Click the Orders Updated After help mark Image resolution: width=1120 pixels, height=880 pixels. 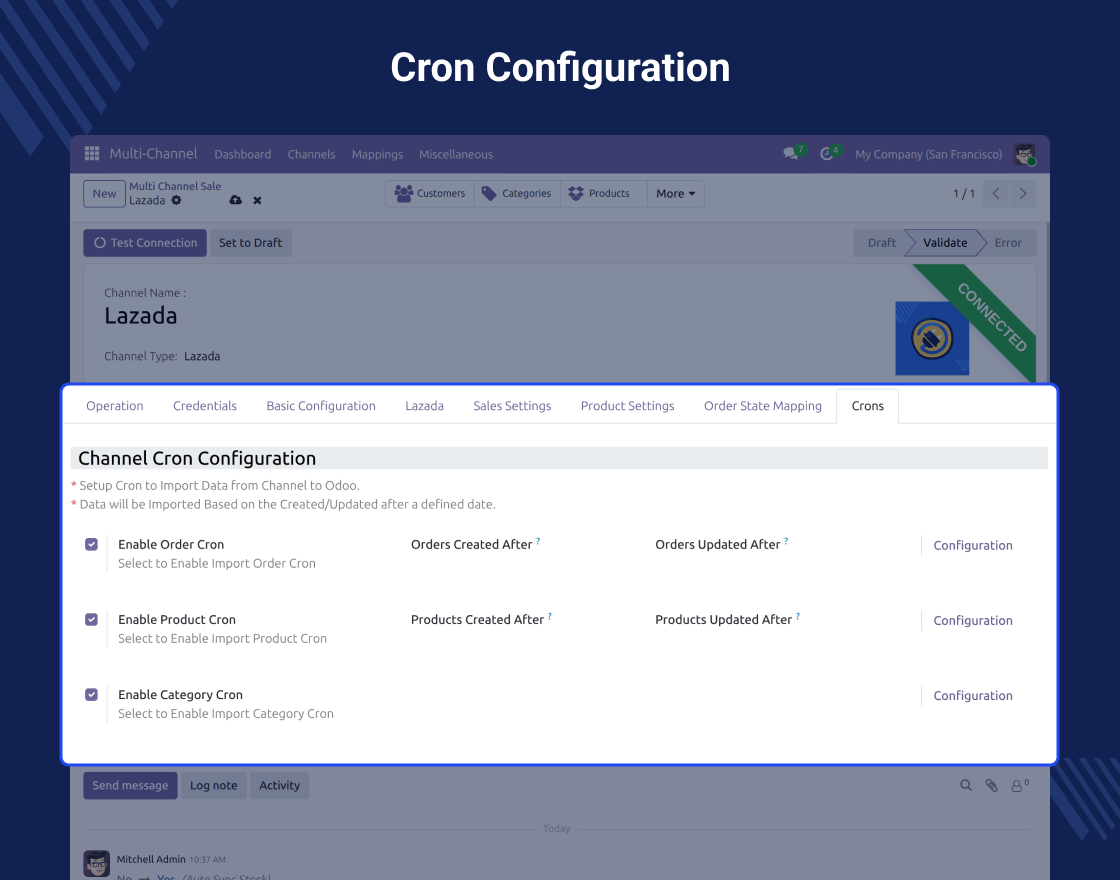coord(786,541)
